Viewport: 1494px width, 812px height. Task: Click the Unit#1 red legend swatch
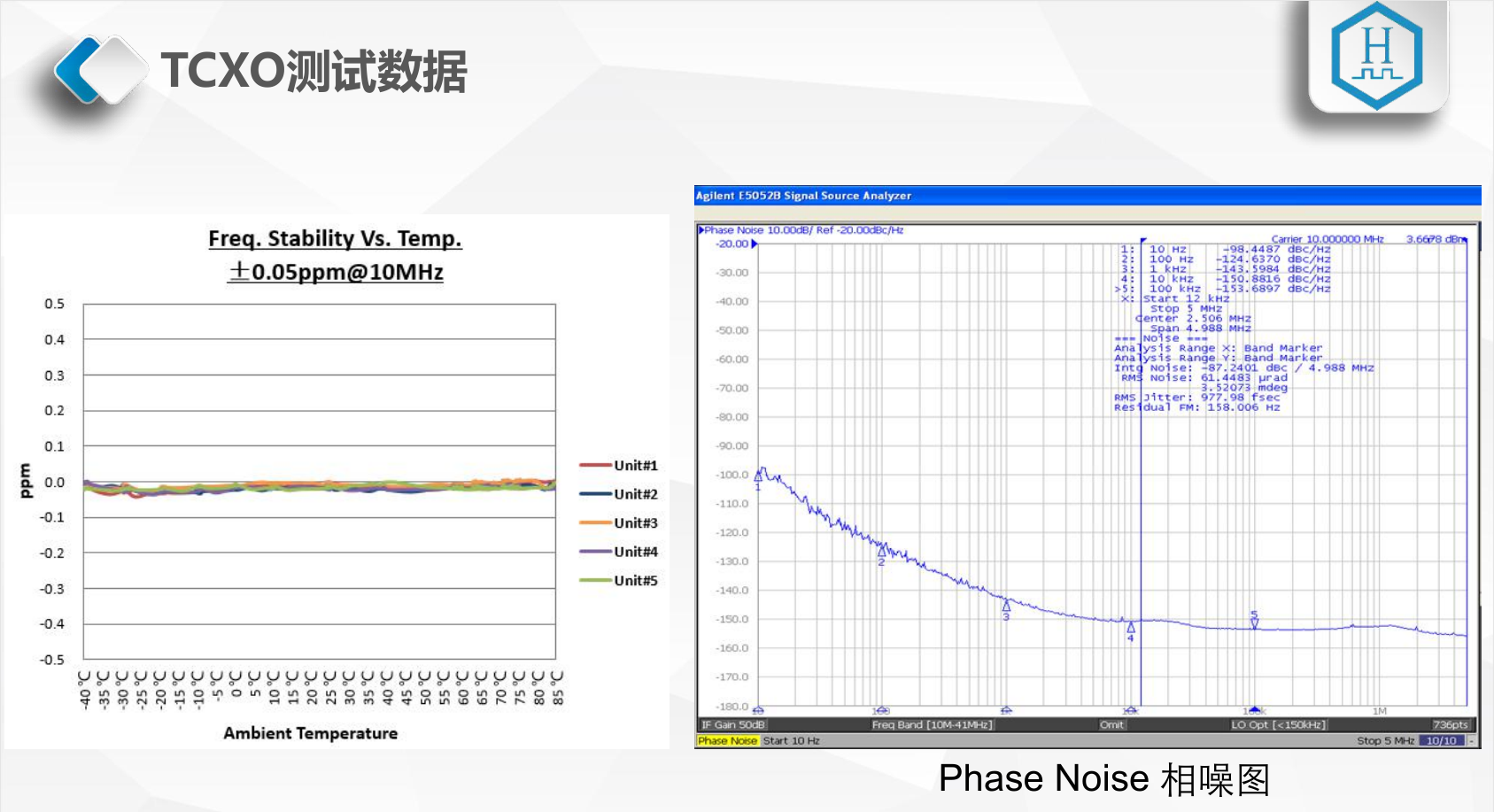tap(595, 466)
